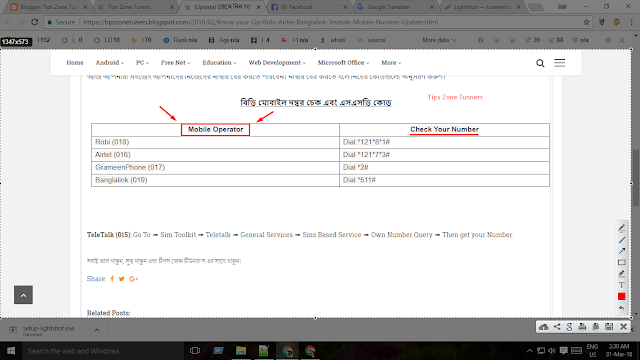Select the Lightshot line tool
Image resolution: width=640 pixels, height=360 pixels.
(x=622, y=240)
